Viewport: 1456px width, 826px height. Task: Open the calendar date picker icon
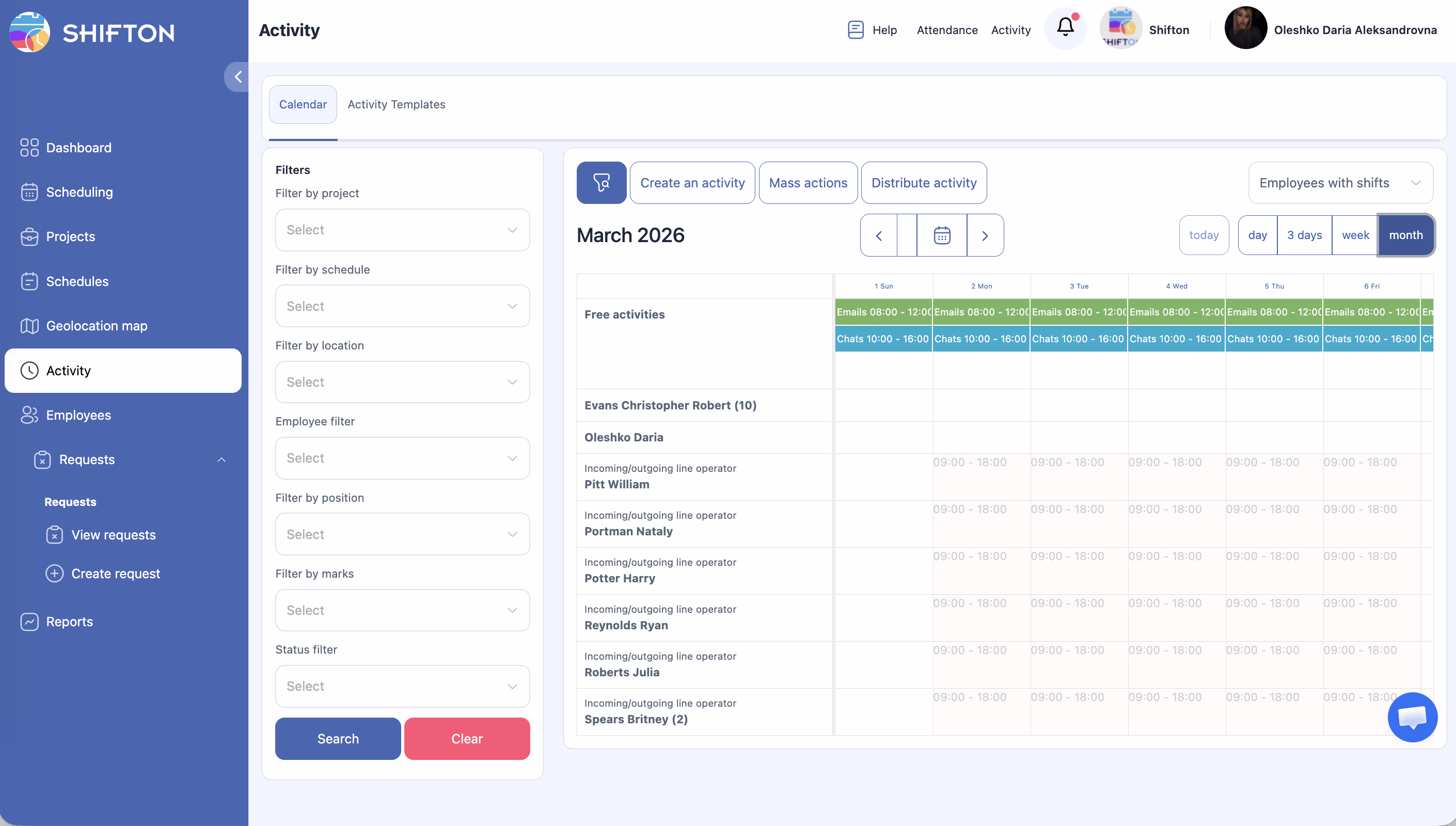pyautogui.click(x=942, y=235)
